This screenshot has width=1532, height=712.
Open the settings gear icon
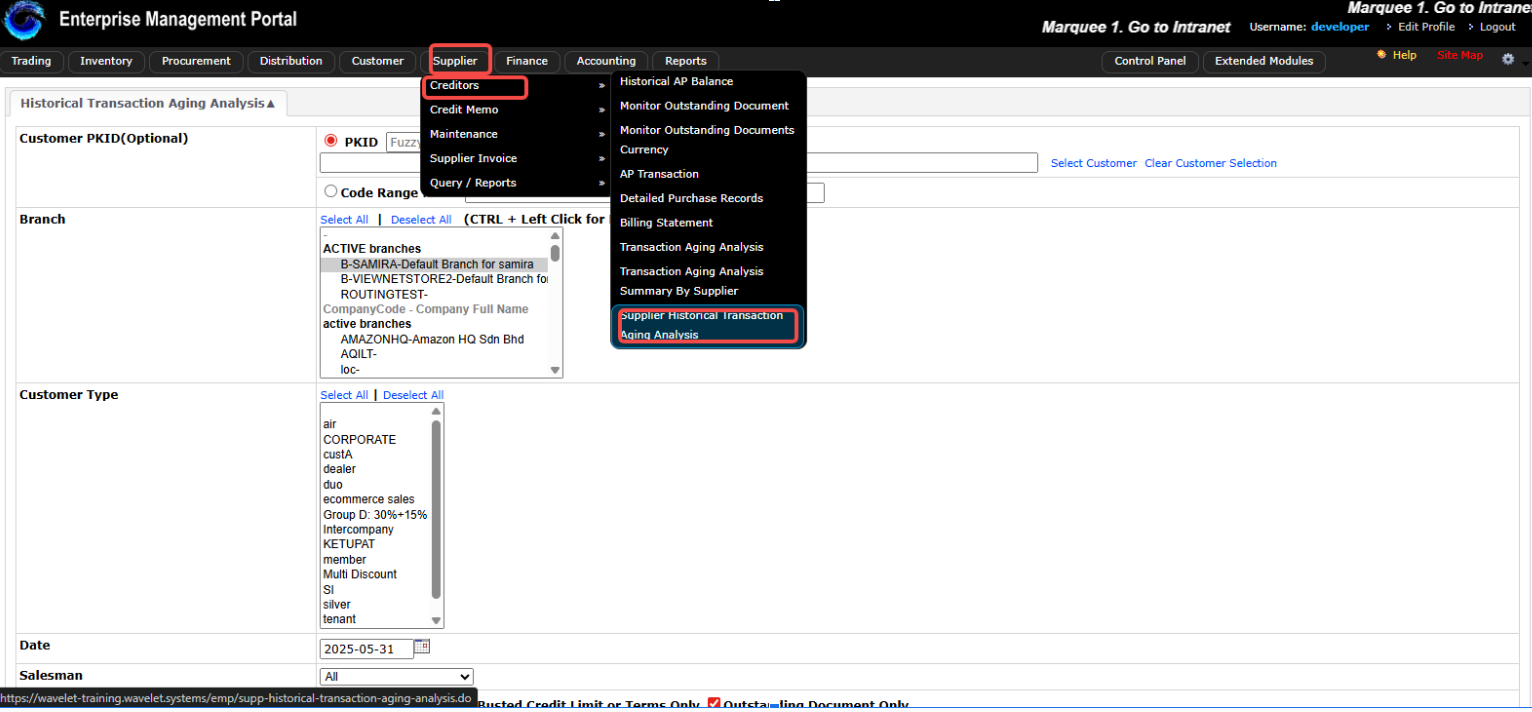click(x=1508, y=59)
